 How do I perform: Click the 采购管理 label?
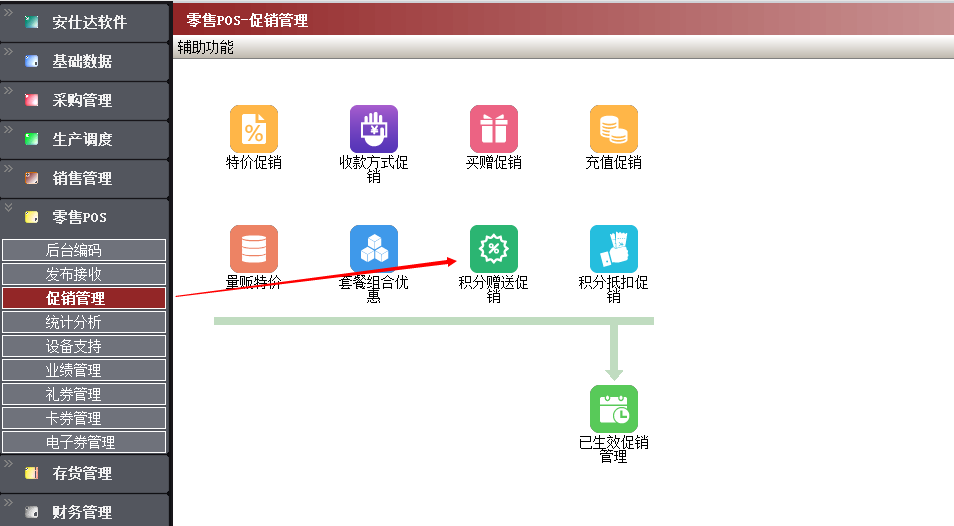point(82,100)
